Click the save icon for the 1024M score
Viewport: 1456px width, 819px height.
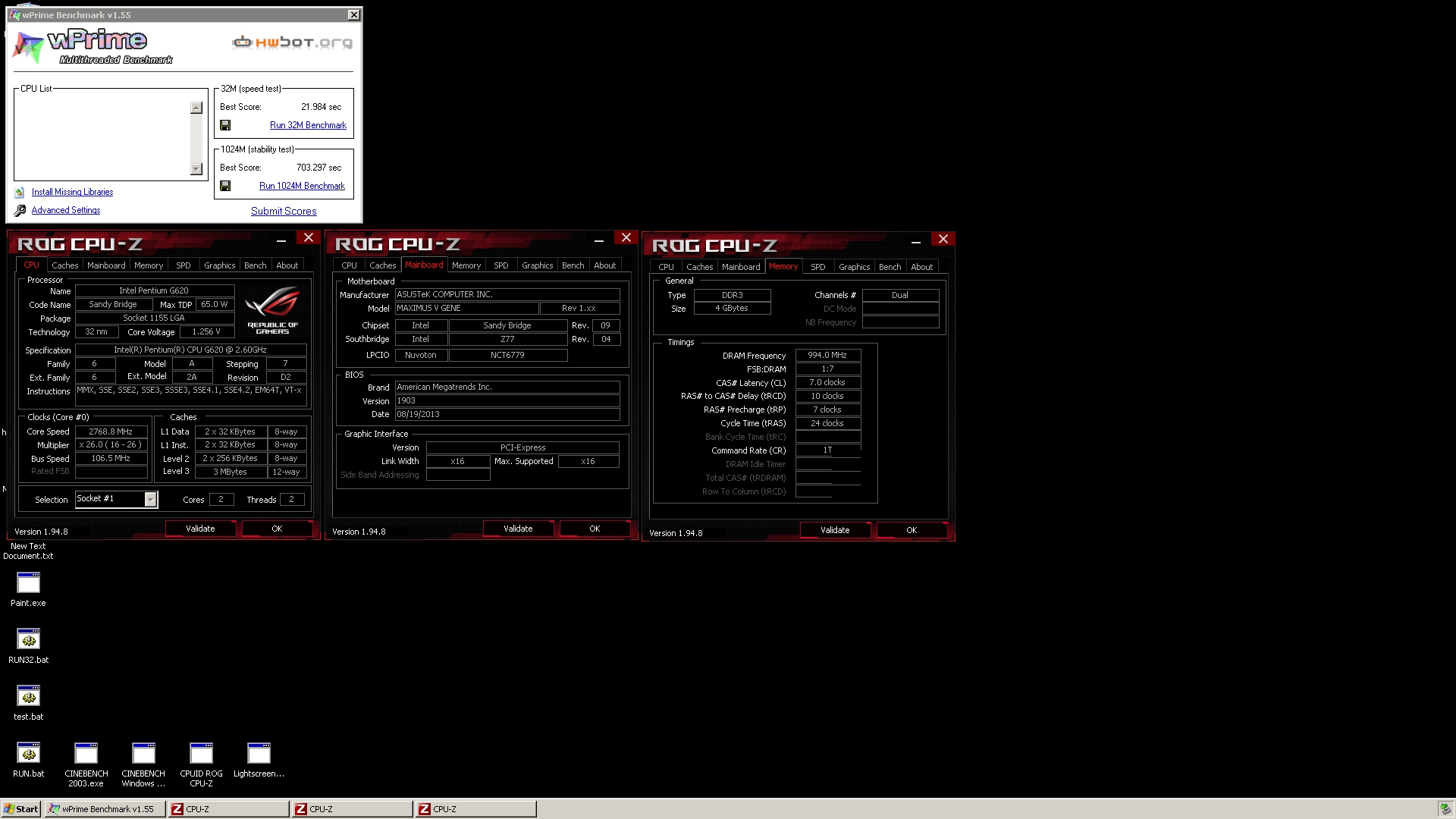coord(225,186)
